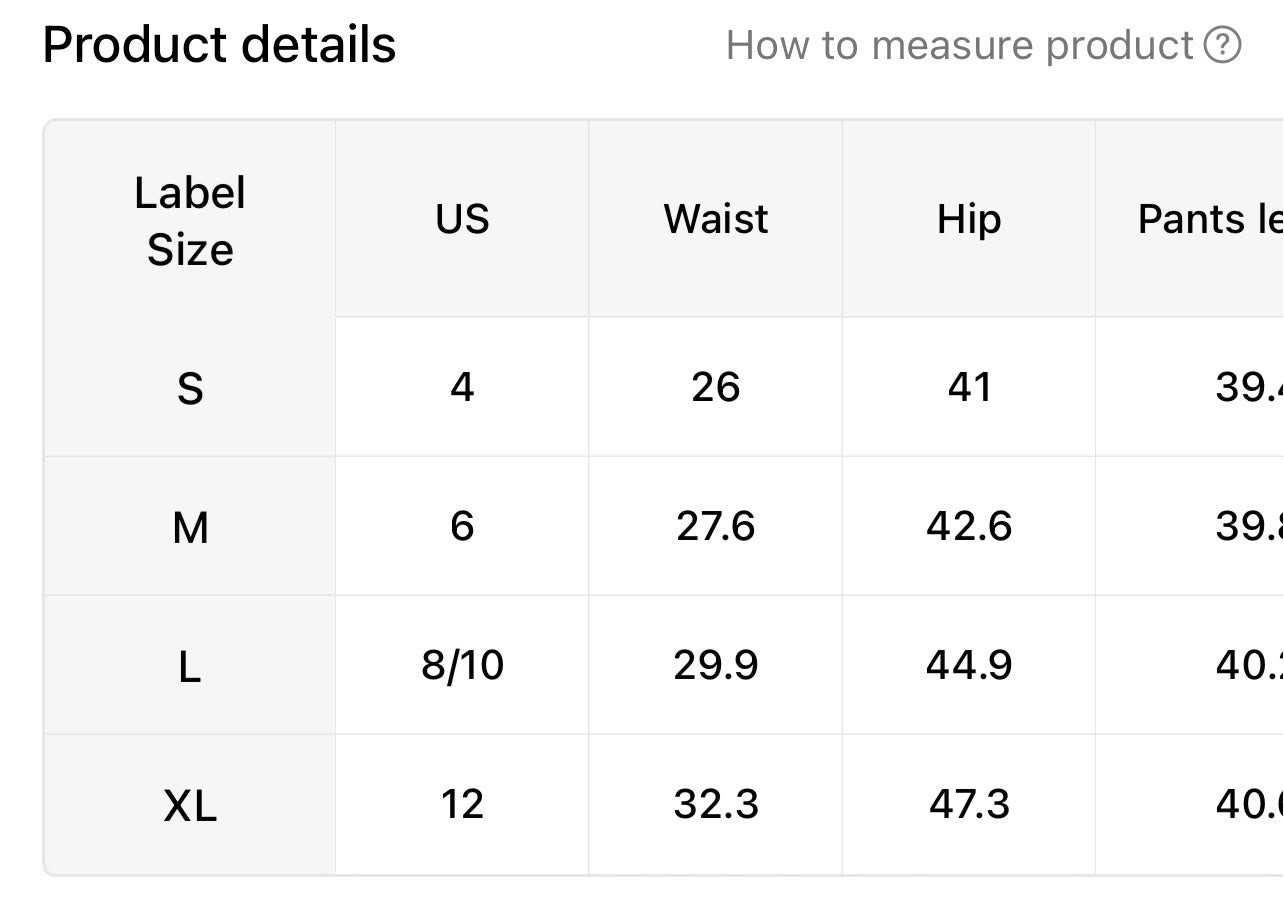Click the US size 12 cell
This screenshot has height=902, width=1284.
pyautogui.click(x=462, y=804)
